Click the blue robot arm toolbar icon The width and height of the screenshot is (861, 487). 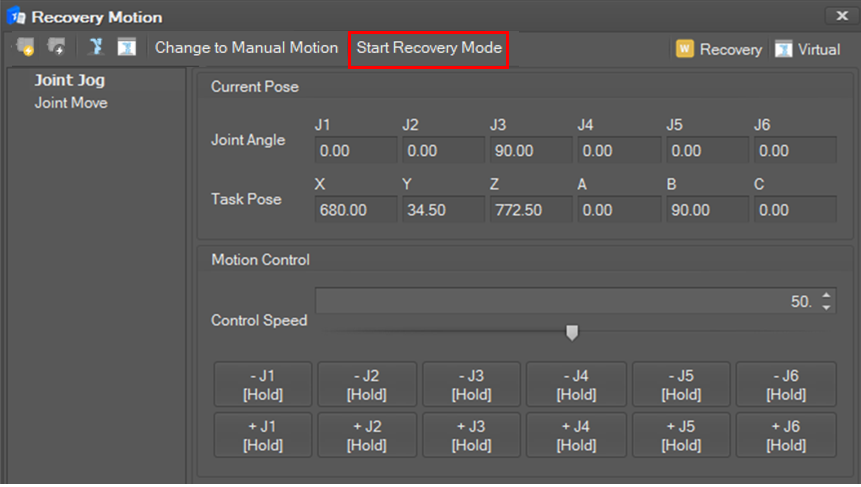click(96, 47)
